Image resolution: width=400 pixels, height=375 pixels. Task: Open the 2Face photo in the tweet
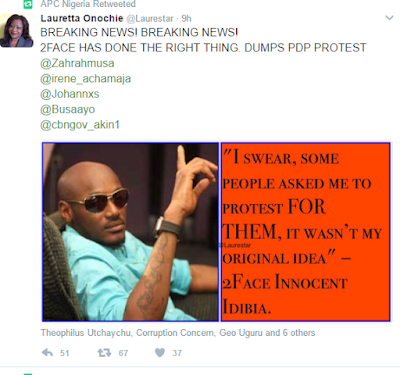click(x=130, y=232)
